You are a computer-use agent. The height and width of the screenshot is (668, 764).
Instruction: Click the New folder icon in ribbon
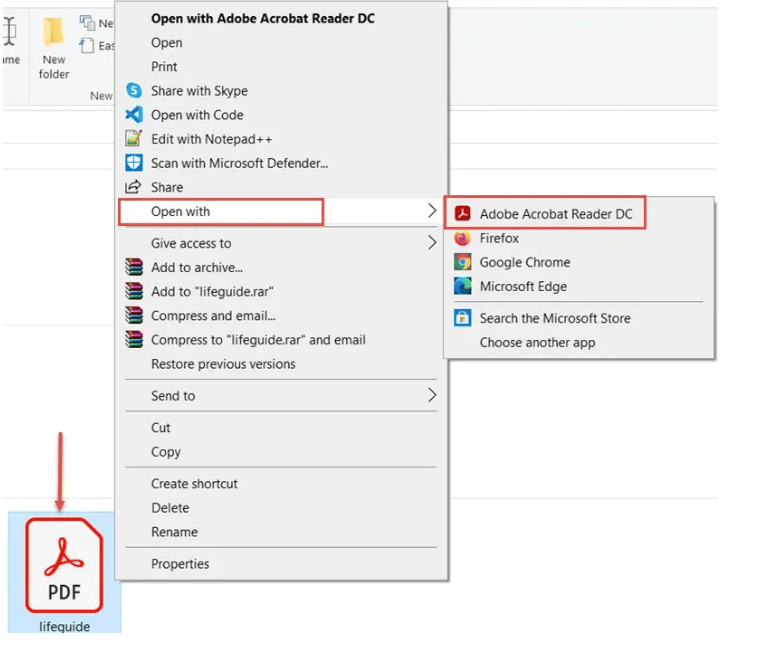pos(54,34)
